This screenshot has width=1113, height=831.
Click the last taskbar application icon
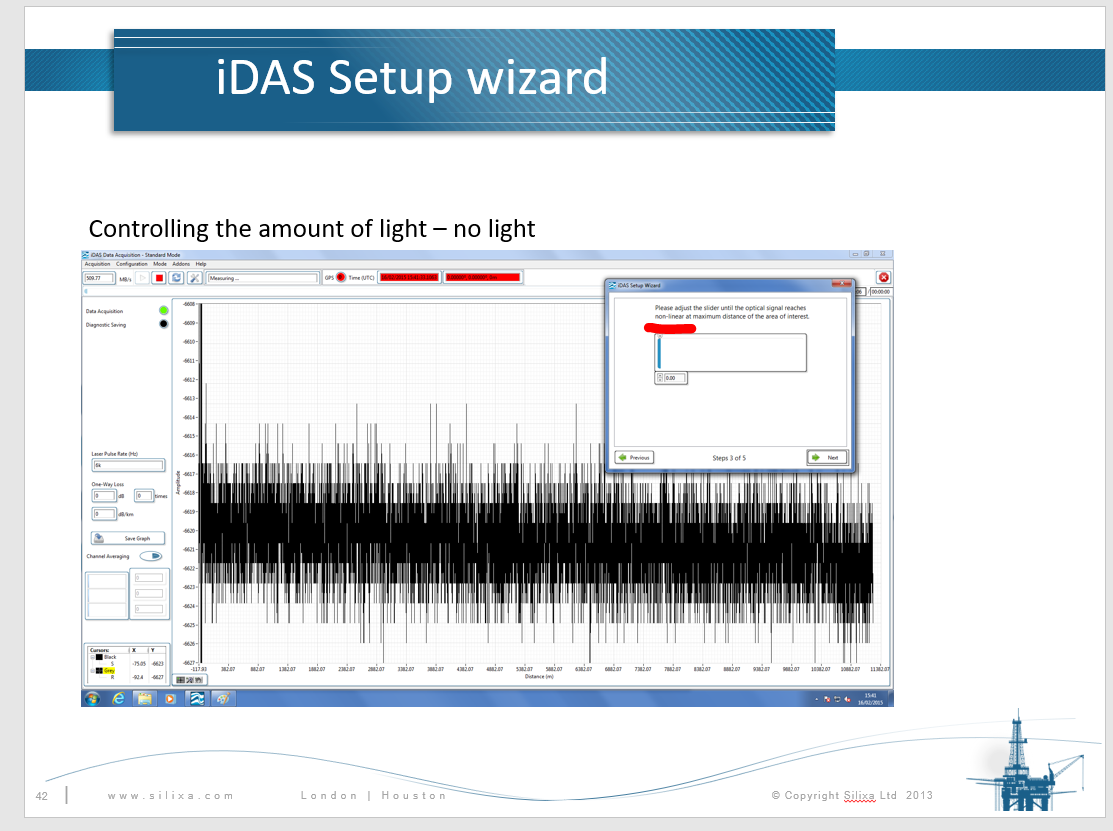(223, 699)
